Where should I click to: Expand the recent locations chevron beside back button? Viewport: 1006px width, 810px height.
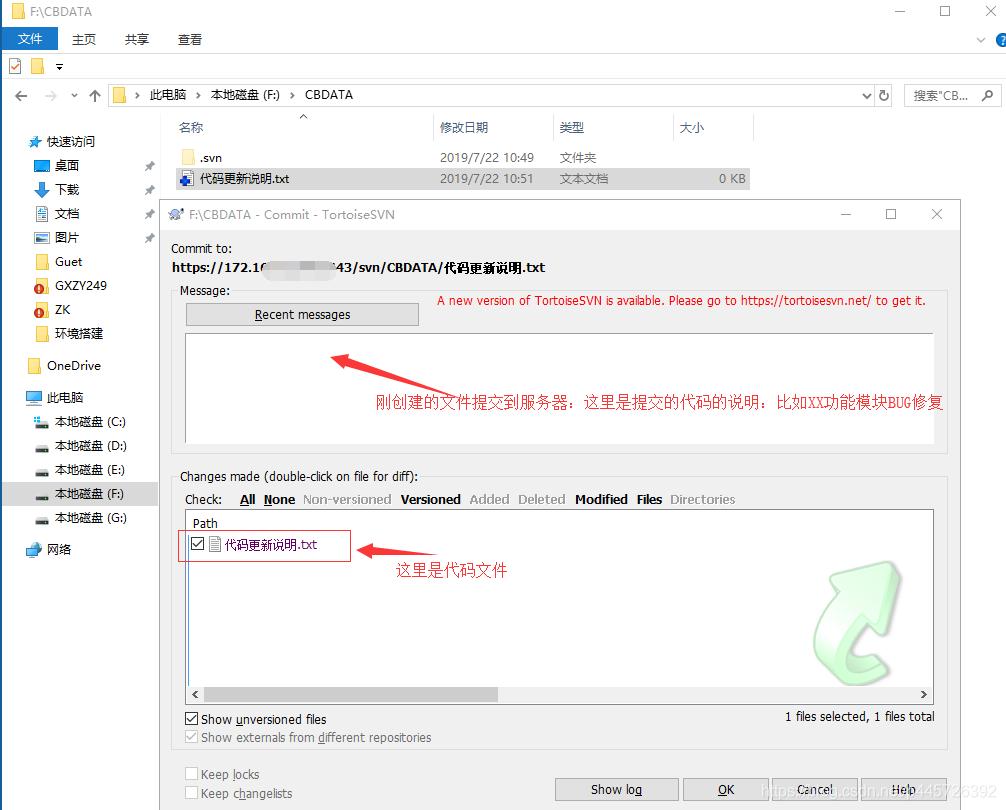[74, 95]
